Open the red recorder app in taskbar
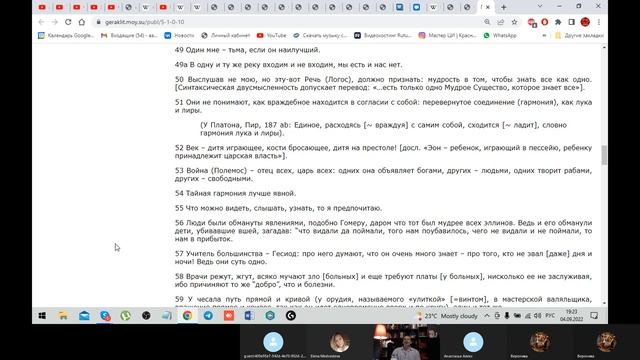The image size is (640, 360). (x=229, y=316)
